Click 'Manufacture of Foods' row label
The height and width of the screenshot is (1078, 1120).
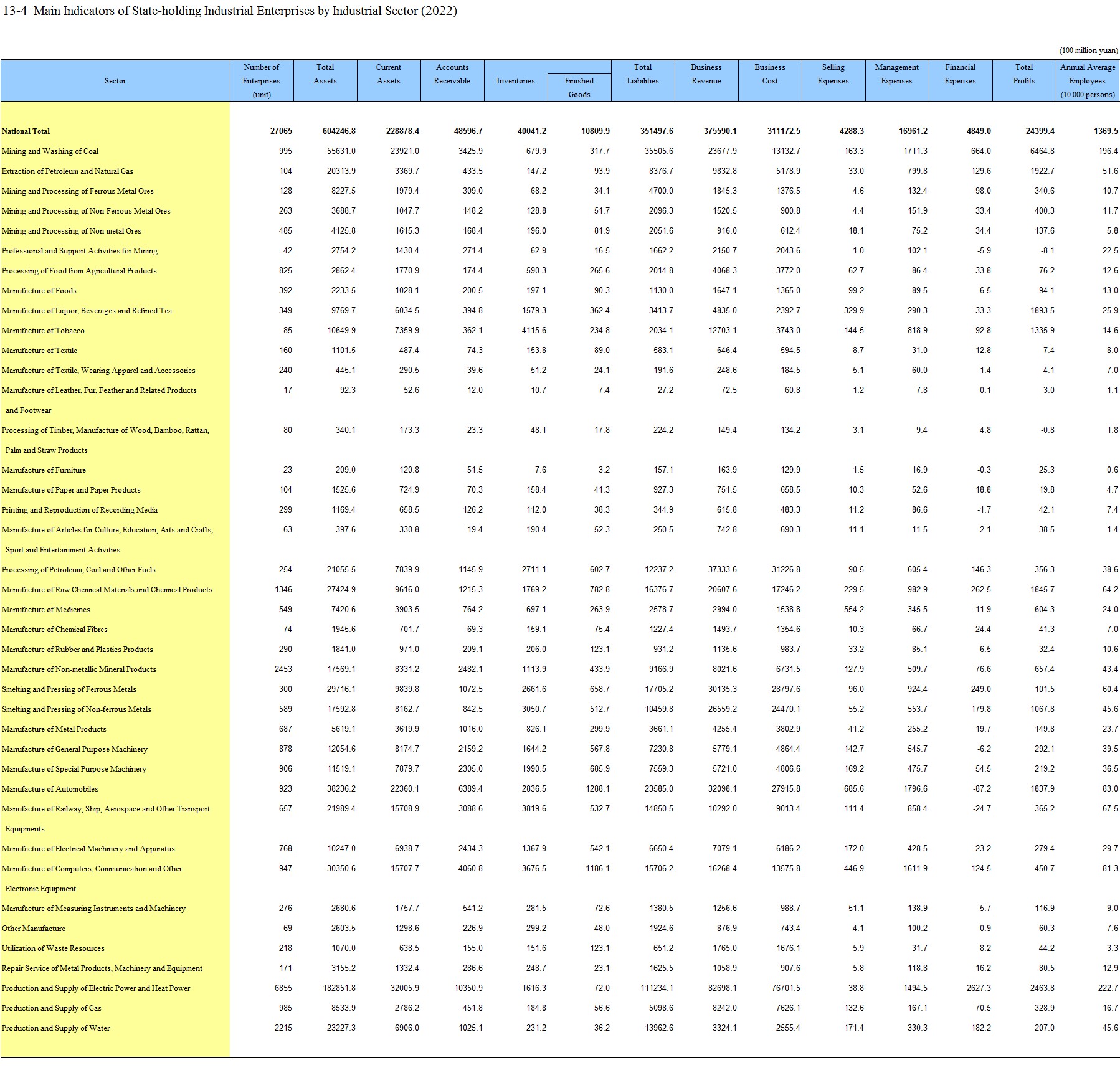tap(39, 291)
